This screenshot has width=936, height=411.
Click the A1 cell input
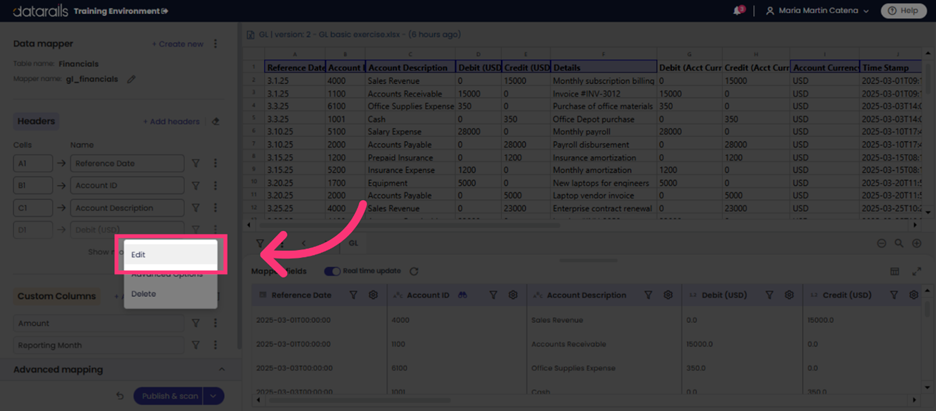[33, 163]
